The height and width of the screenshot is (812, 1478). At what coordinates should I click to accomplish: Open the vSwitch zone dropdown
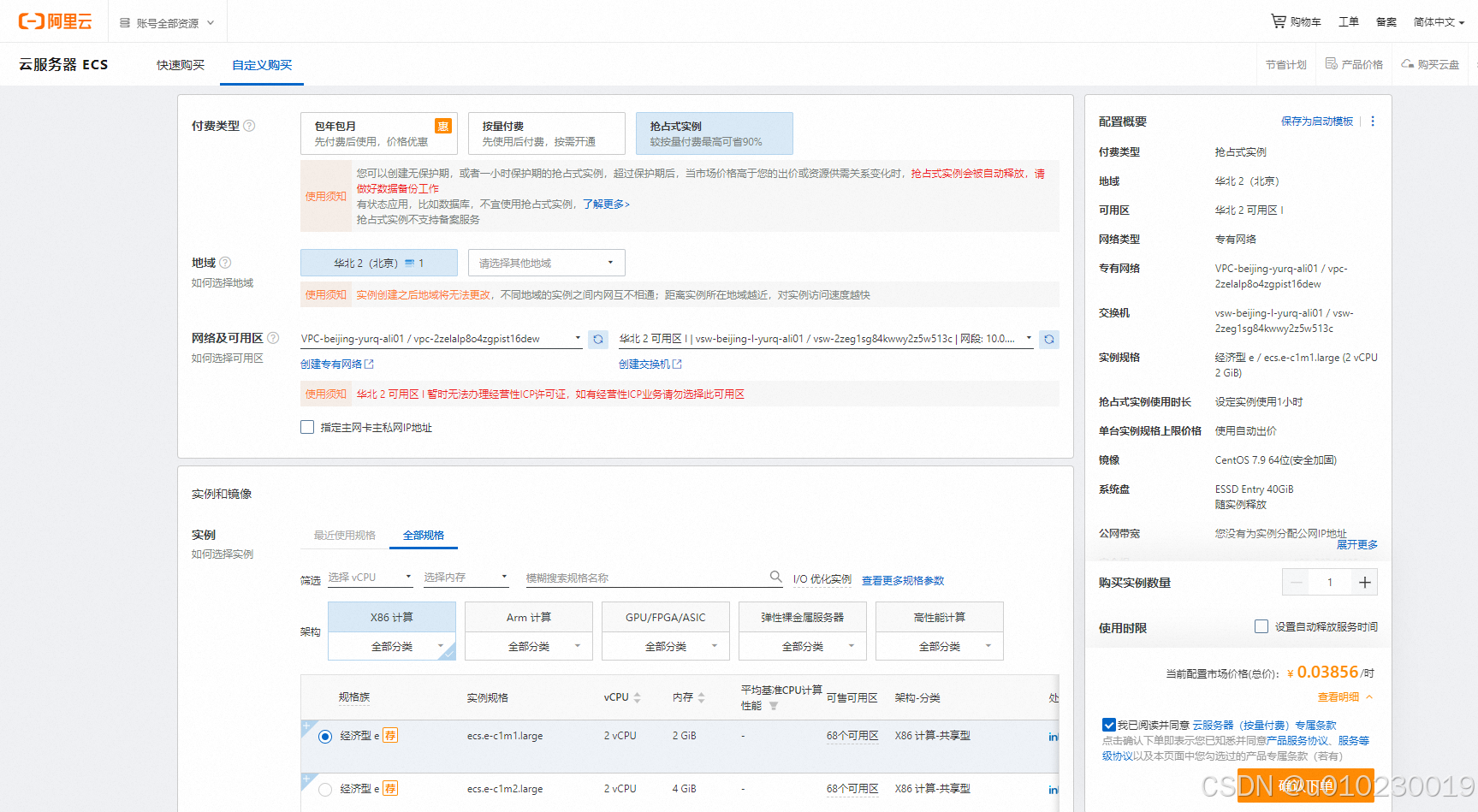826,339
